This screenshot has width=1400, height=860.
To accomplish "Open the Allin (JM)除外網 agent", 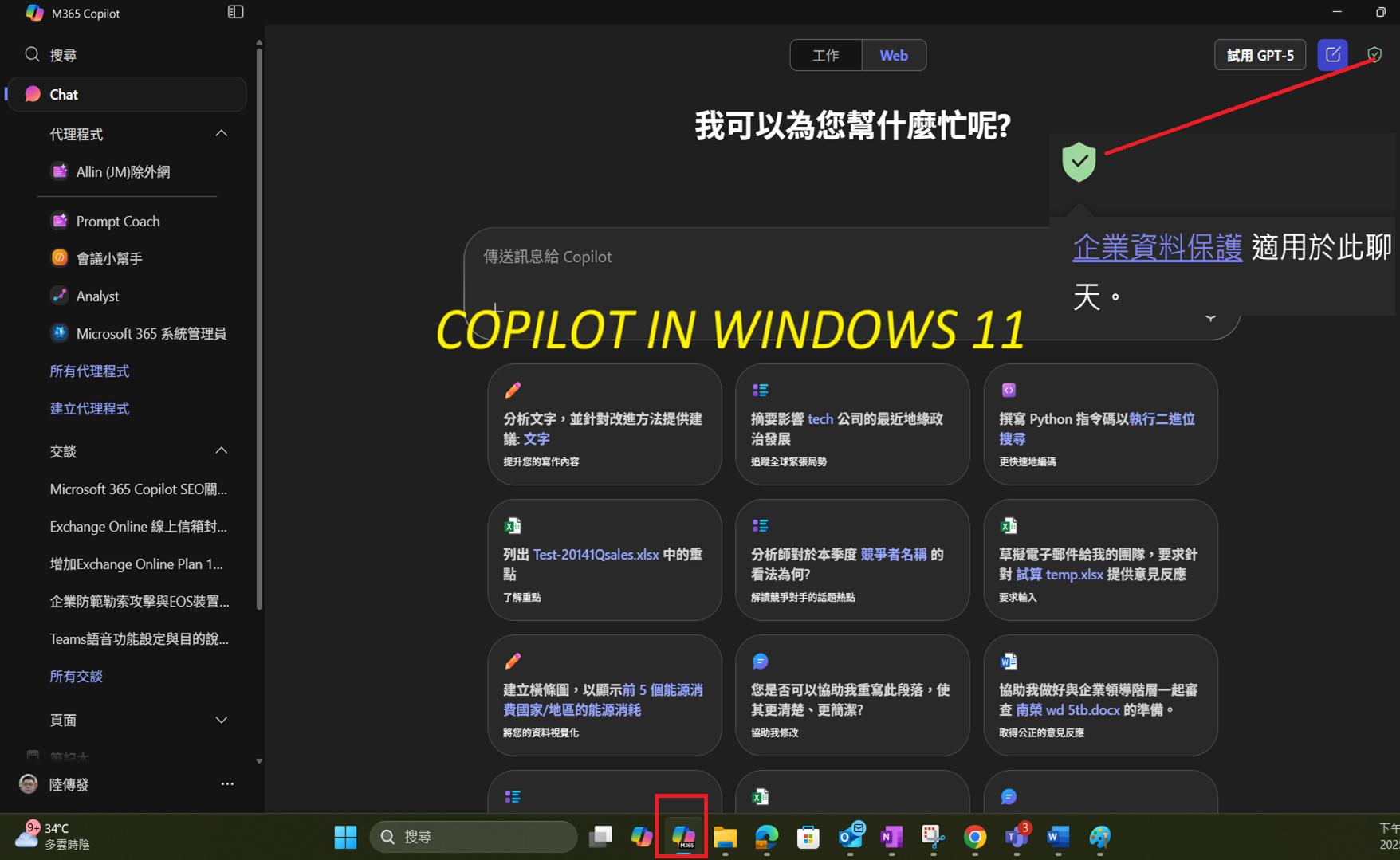I will pos(122,171).
